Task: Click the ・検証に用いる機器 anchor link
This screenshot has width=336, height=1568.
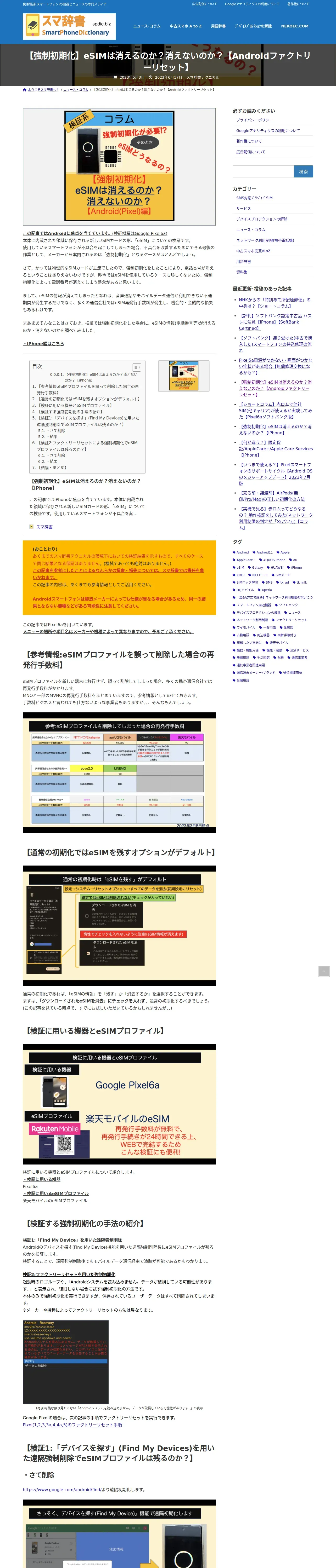Action: [x=41, y=1179]
